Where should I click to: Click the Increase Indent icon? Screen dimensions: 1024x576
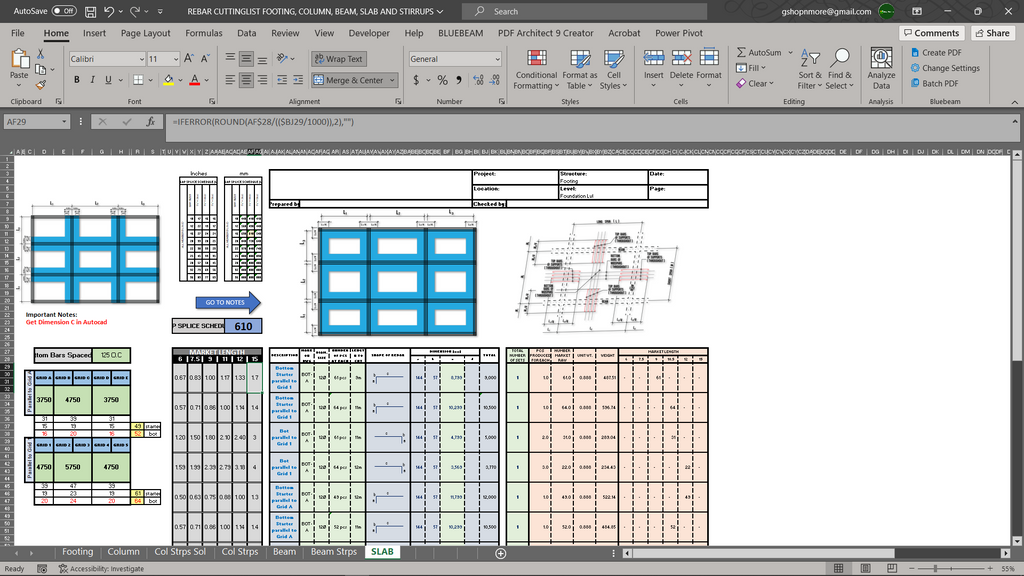point(298,80)
